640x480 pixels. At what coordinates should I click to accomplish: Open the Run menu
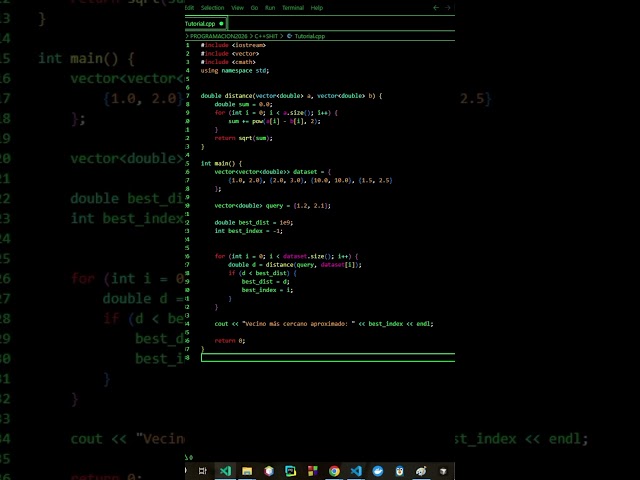point(270,8)
